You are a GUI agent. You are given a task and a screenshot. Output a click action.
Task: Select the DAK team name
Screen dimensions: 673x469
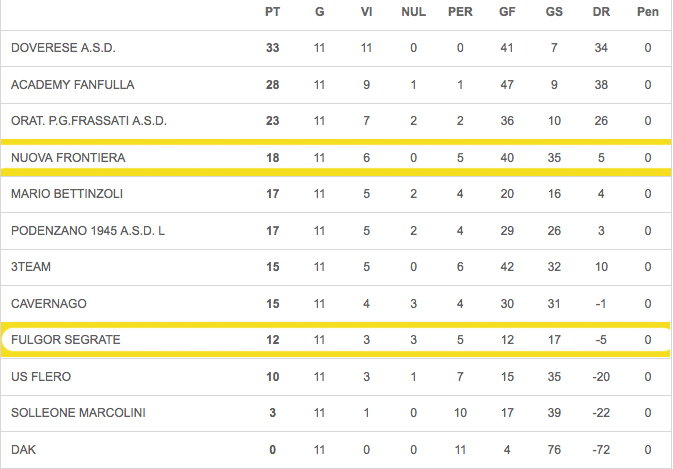tap(23, 450)
